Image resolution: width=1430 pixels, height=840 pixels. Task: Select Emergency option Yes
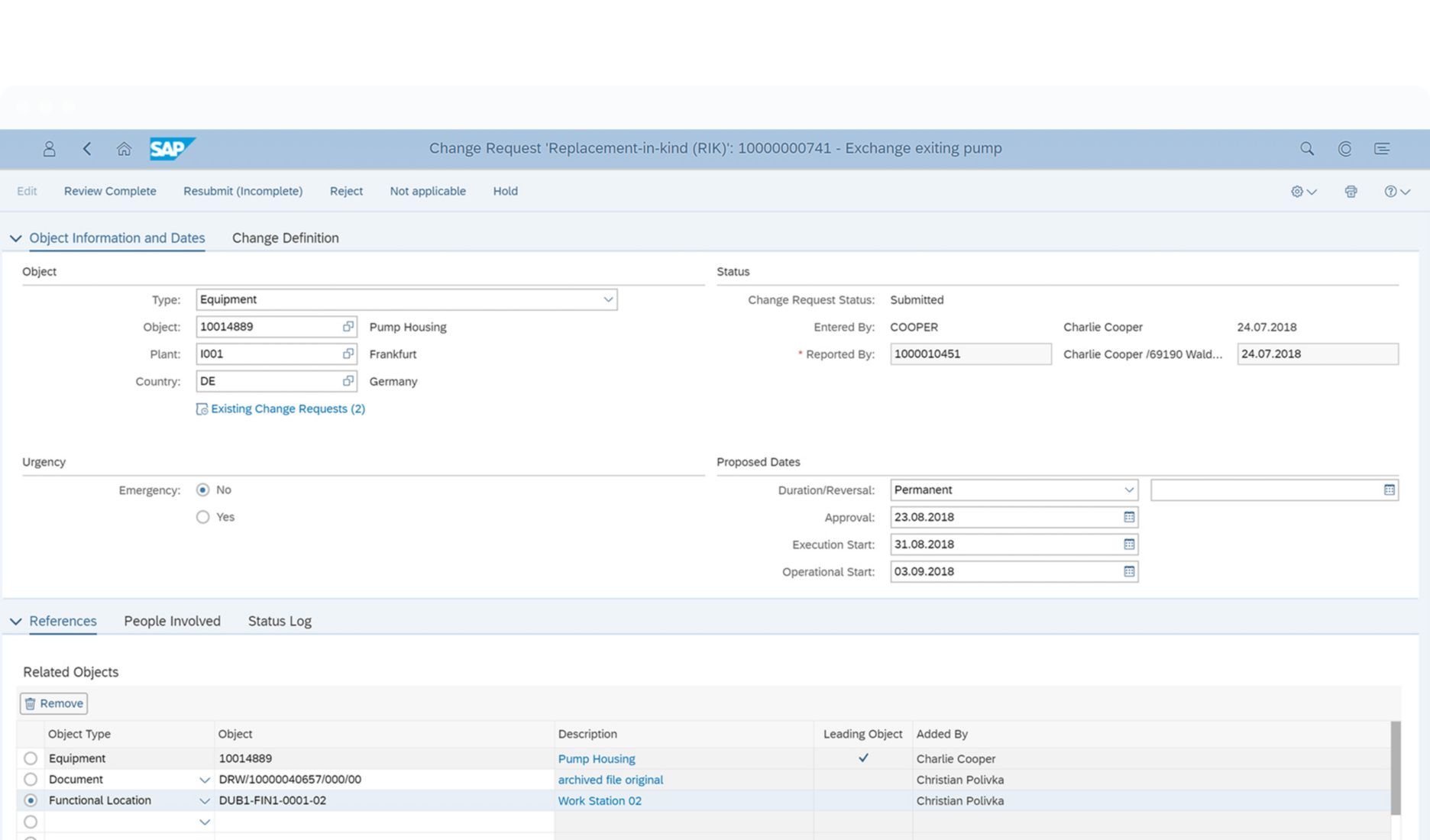pos(202,517)
